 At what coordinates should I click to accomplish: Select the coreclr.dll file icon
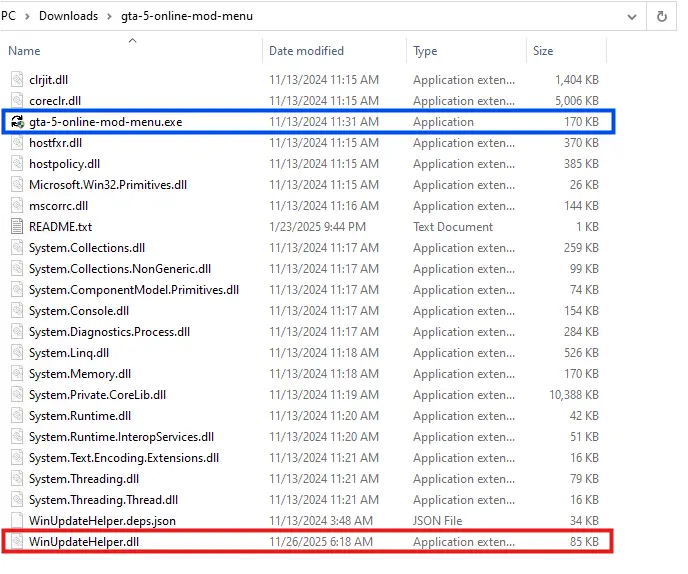pos(16,101)
